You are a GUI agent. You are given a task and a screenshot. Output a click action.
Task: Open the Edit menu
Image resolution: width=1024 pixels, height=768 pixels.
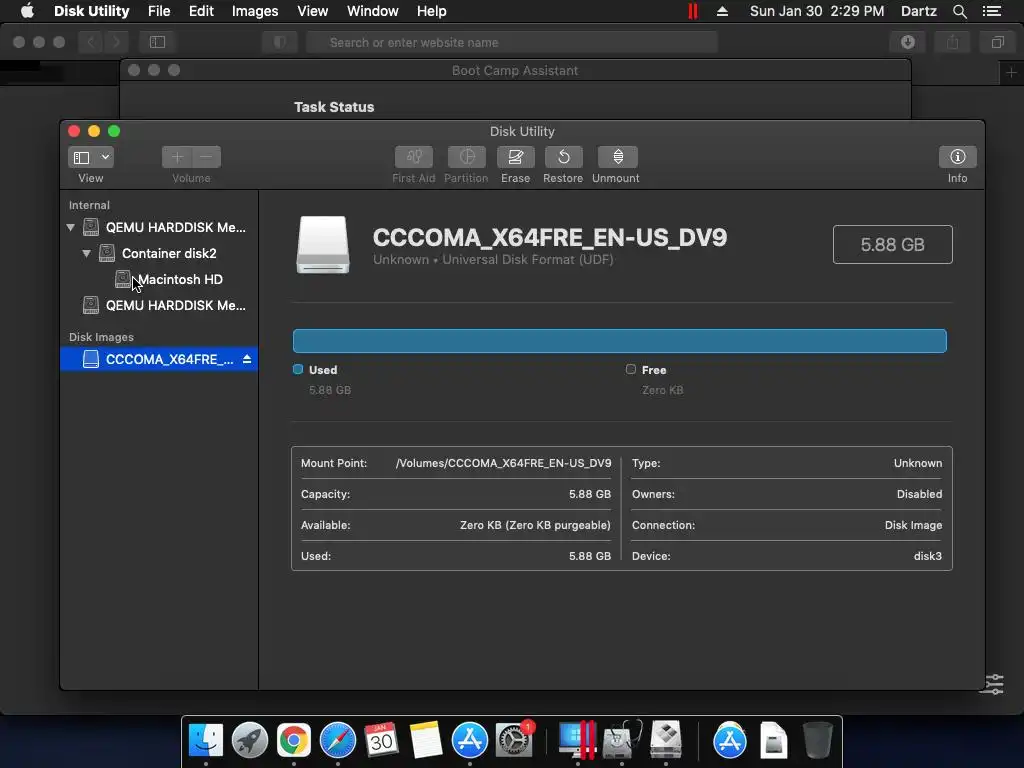click(x=201, y=11)
